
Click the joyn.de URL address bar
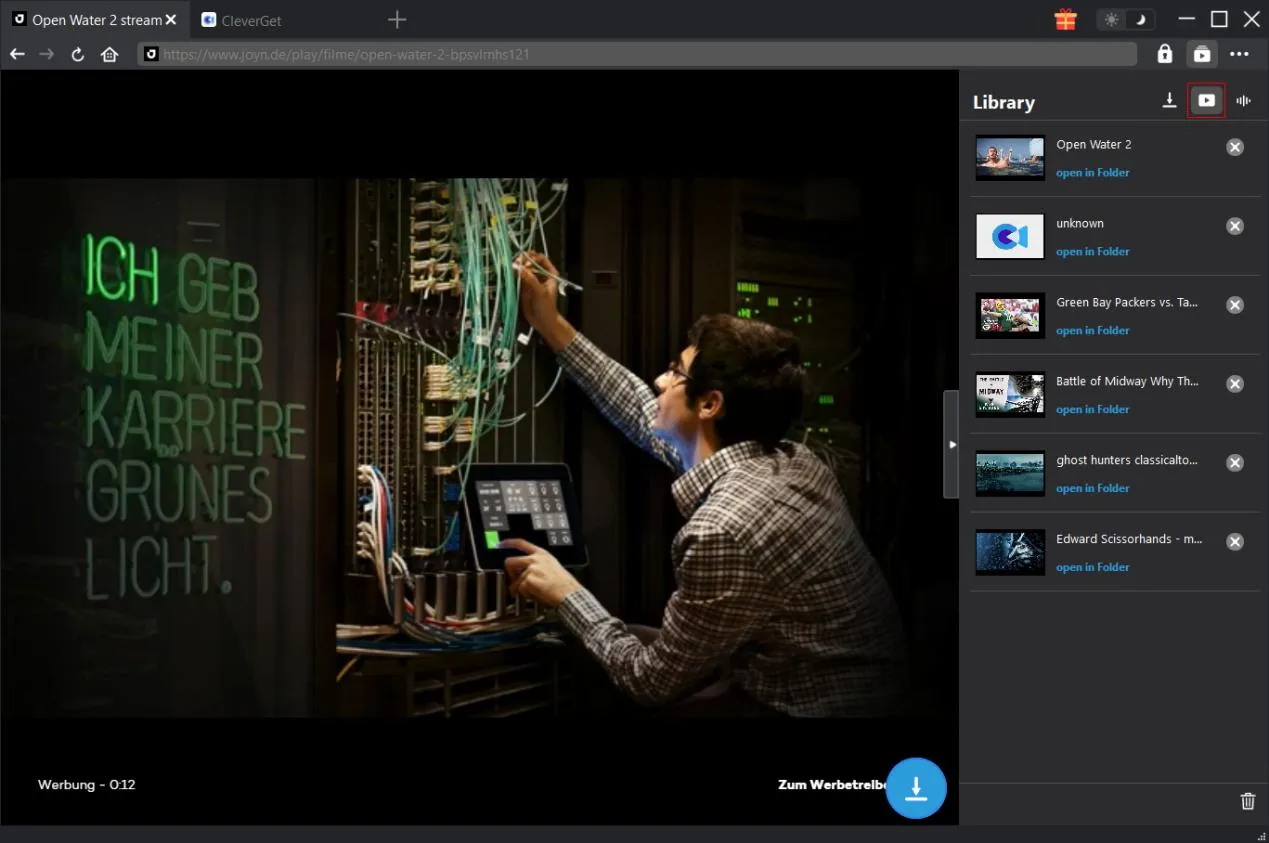click(640, 54)
